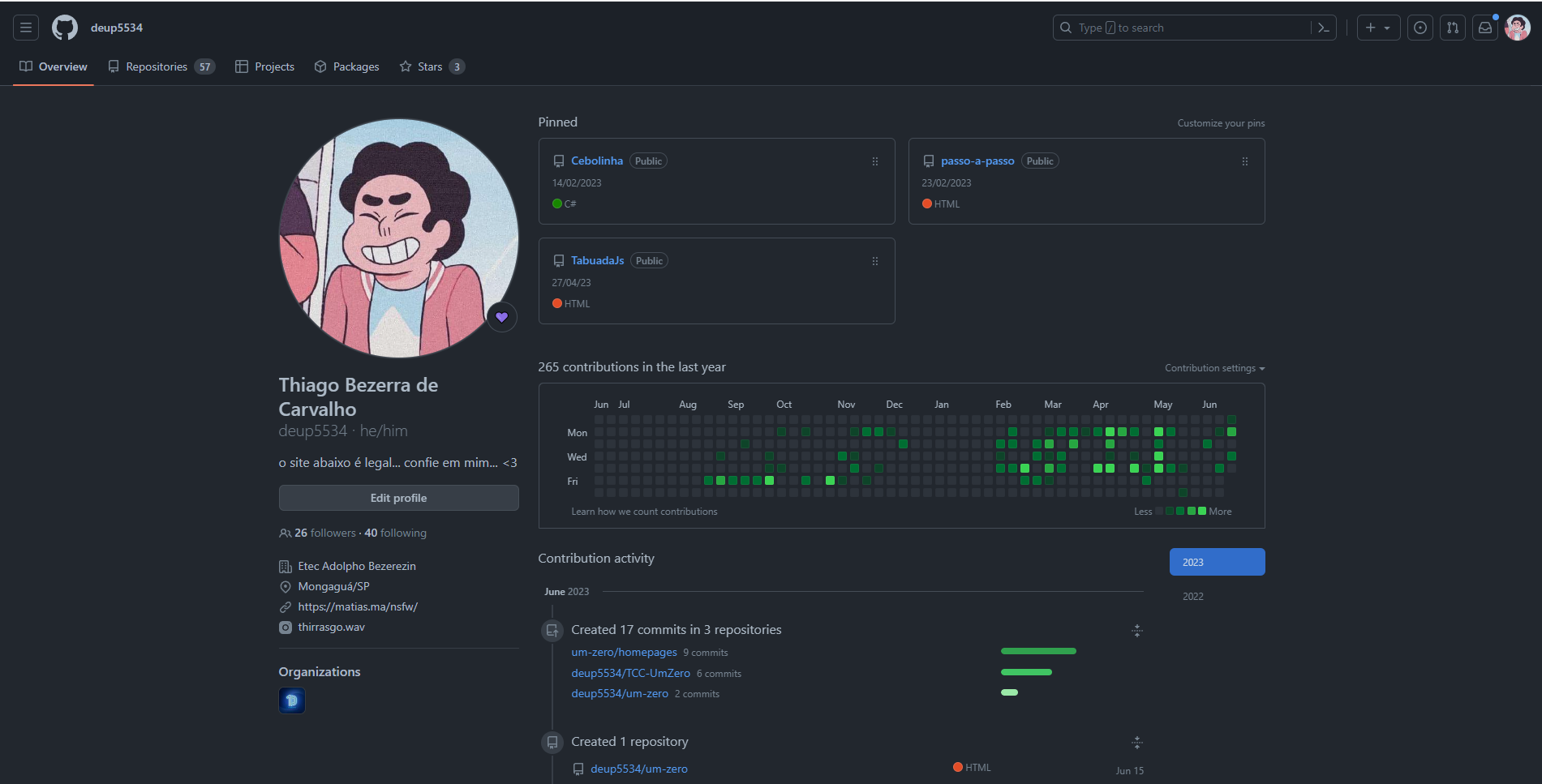1542x784 pixels.
Task: Open the command palette icon
Action: 1323,28
